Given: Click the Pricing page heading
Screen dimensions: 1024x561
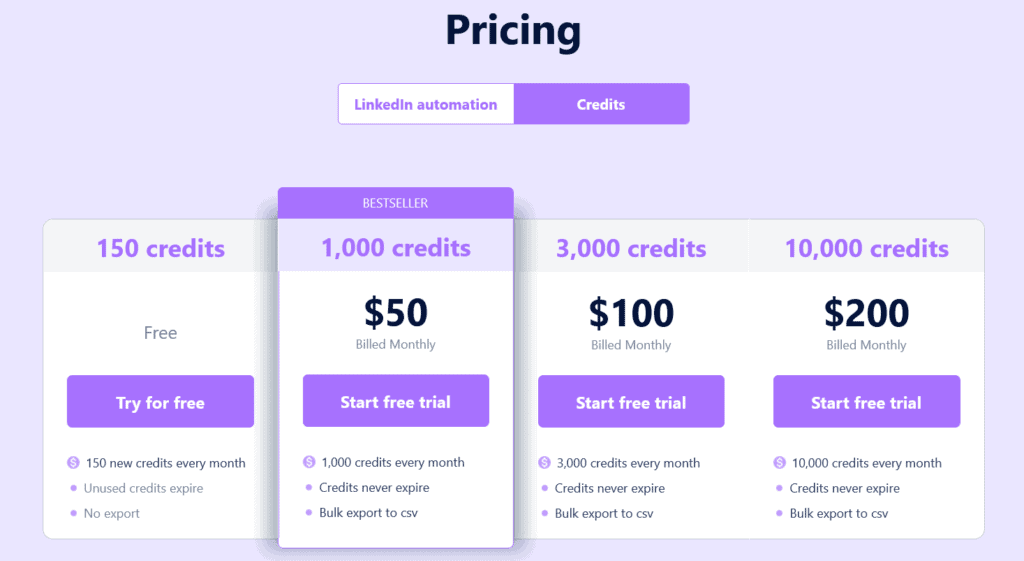Looking at the screenshot, I should [x=513, y=30].
